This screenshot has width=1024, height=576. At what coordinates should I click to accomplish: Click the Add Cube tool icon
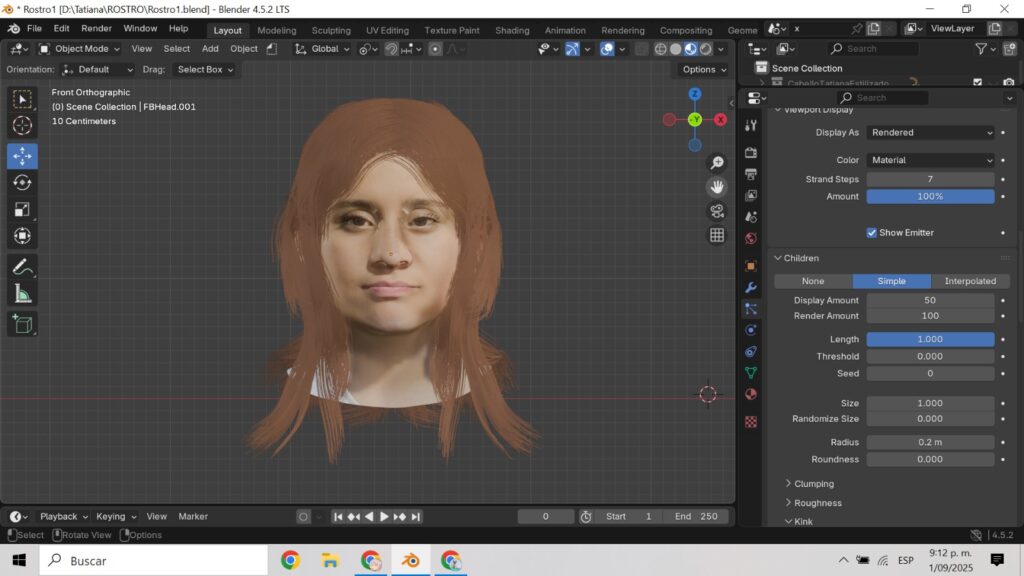coord(23,324)
